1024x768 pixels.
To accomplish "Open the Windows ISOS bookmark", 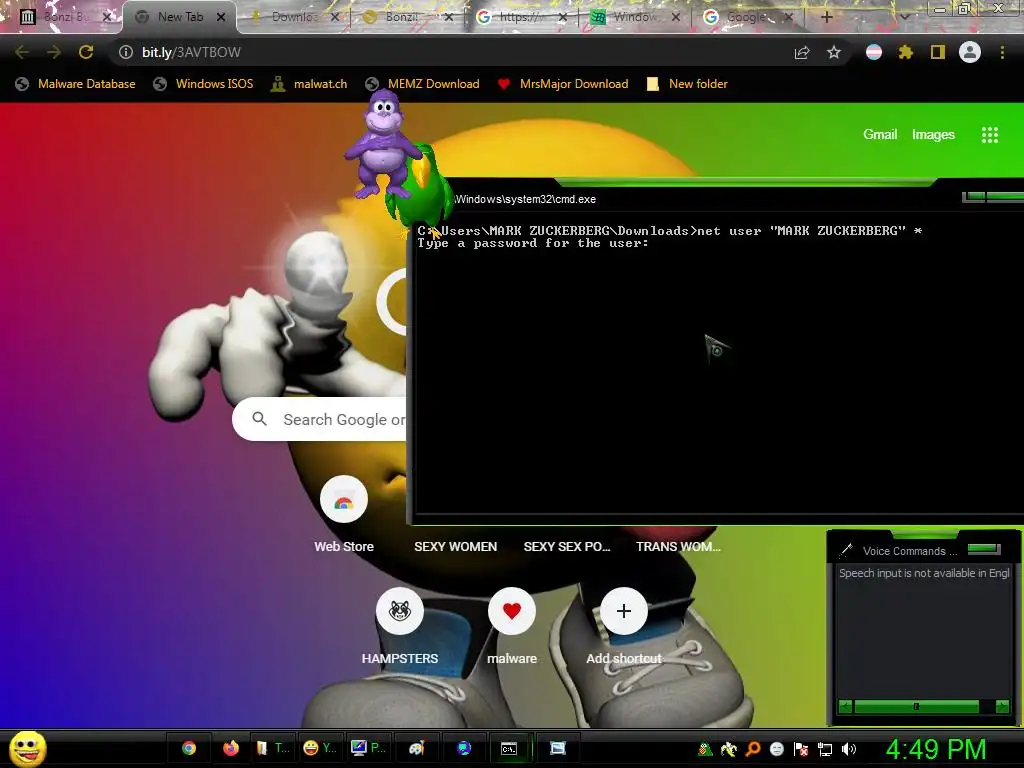I will [203, 84].
